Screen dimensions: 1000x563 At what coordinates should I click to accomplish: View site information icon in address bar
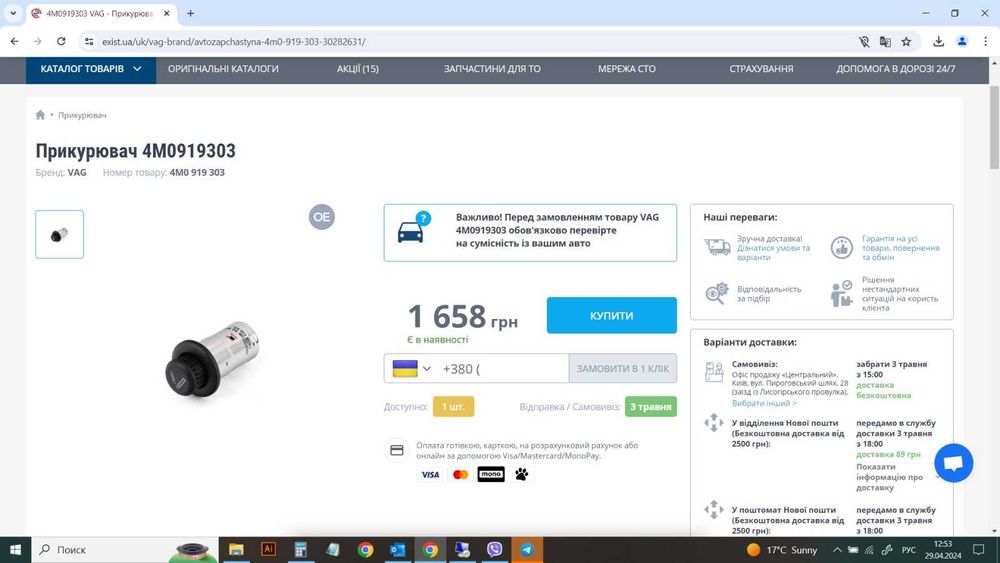(x=89, y=41)
